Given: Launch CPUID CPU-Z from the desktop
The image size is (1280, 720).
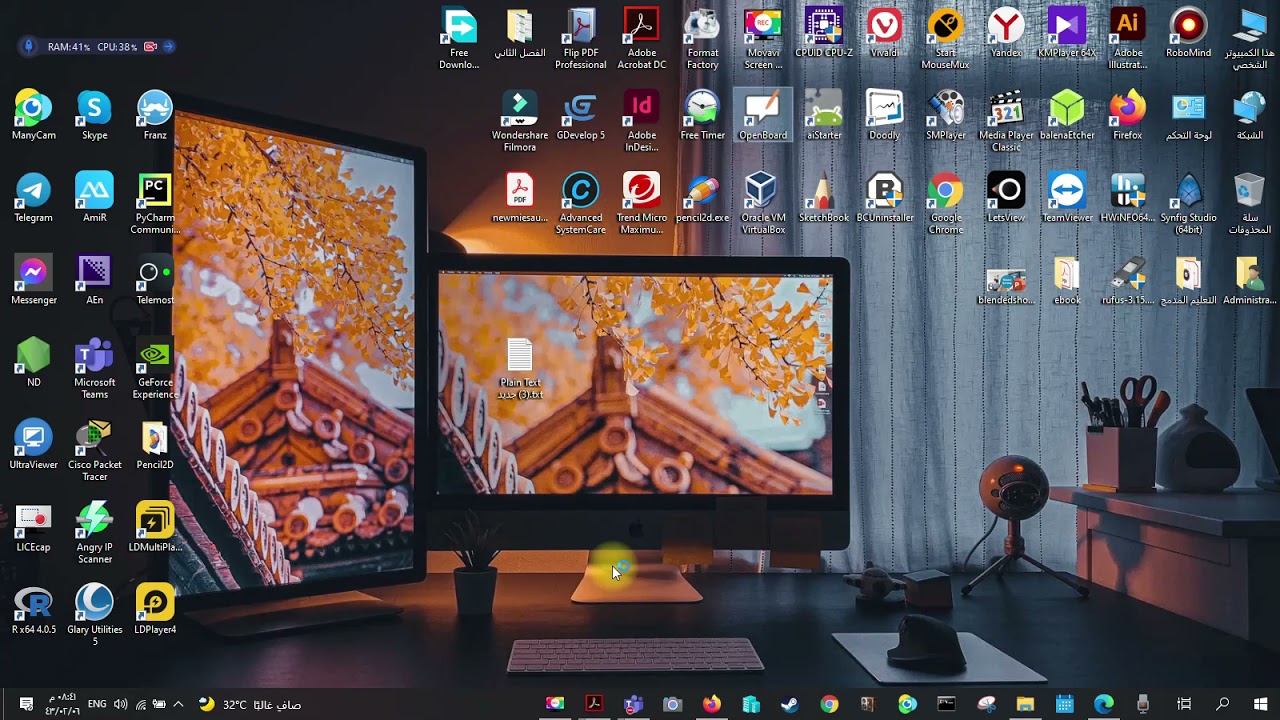Looking at the screenshot, I should [x=824, y=33].
